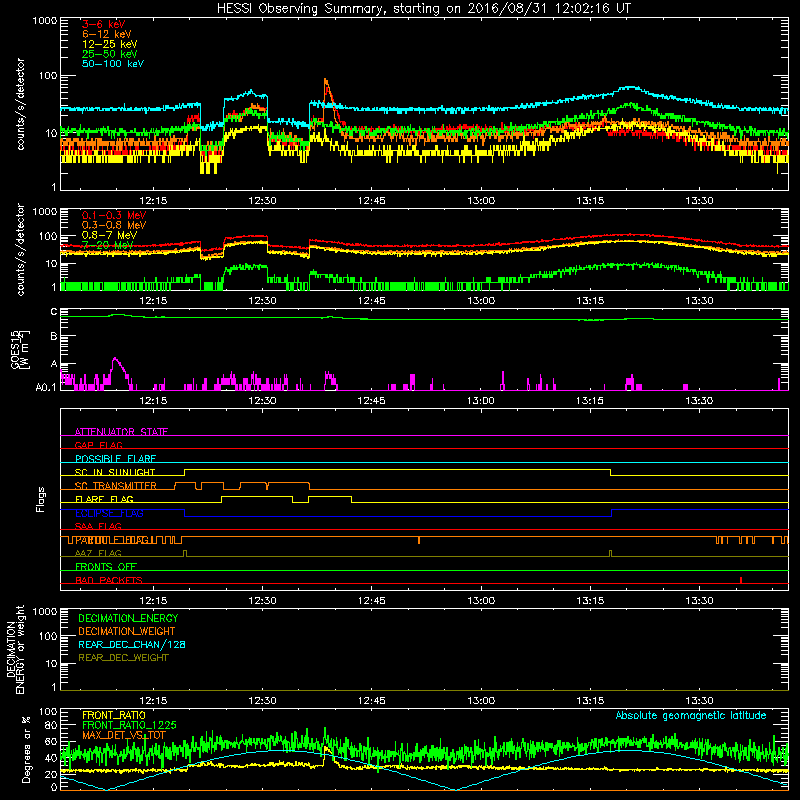Viewport: 800px width, 800px height.
Task: Click the DECIMATION_ENERGY legend label
Action: [128, 618]
